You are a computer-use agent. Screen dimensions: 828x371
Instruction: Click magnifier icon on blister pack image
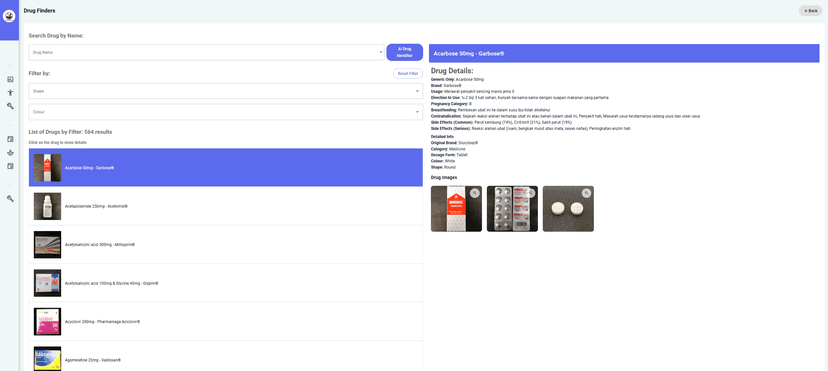click(x=531, y=193)
